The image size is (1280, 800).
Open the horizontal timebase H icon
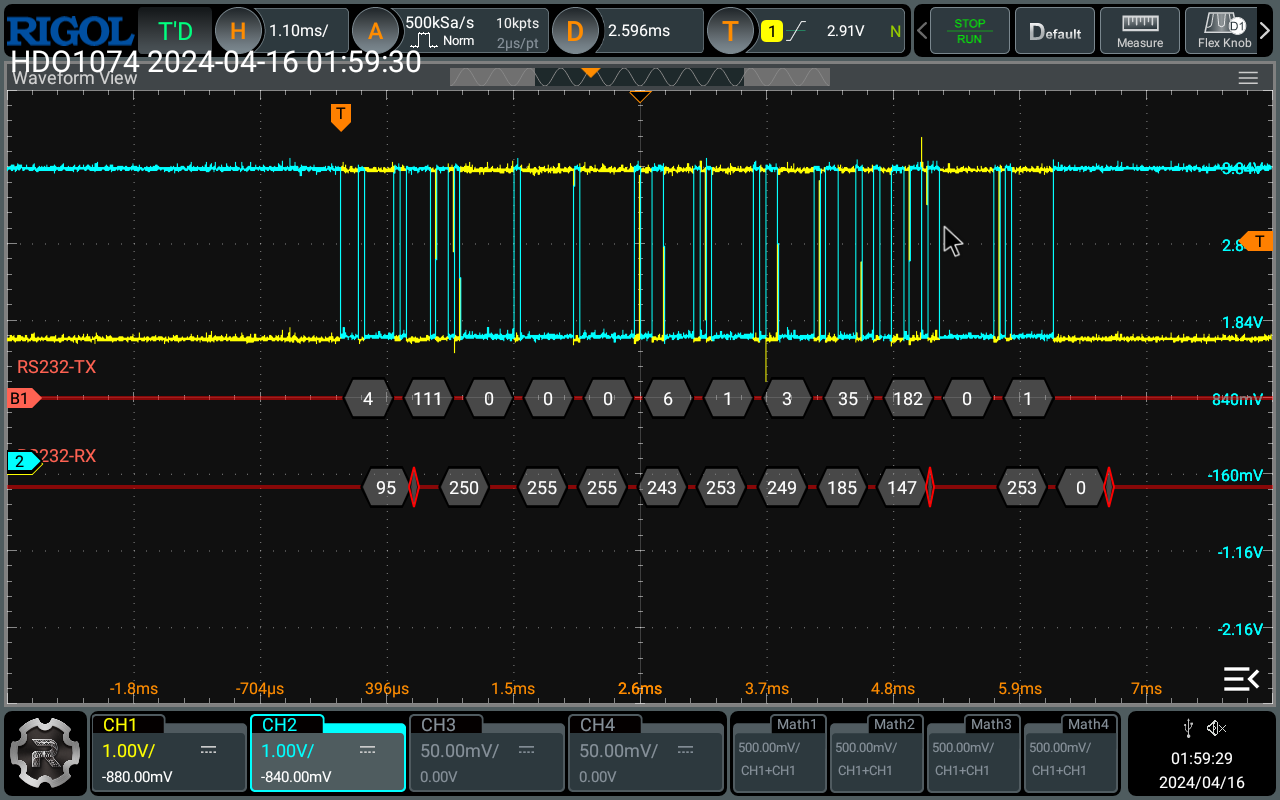click(236, 31)
